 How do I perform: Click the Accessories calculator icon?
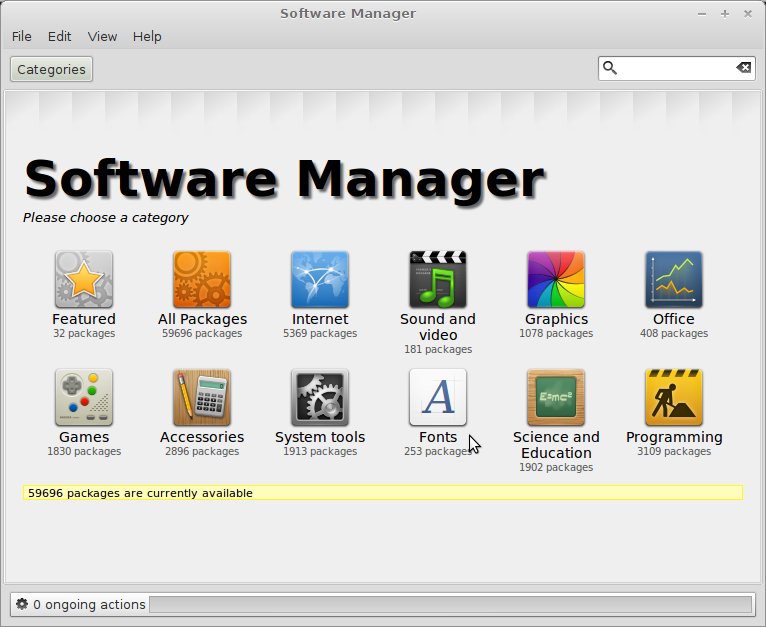(202, 397)
